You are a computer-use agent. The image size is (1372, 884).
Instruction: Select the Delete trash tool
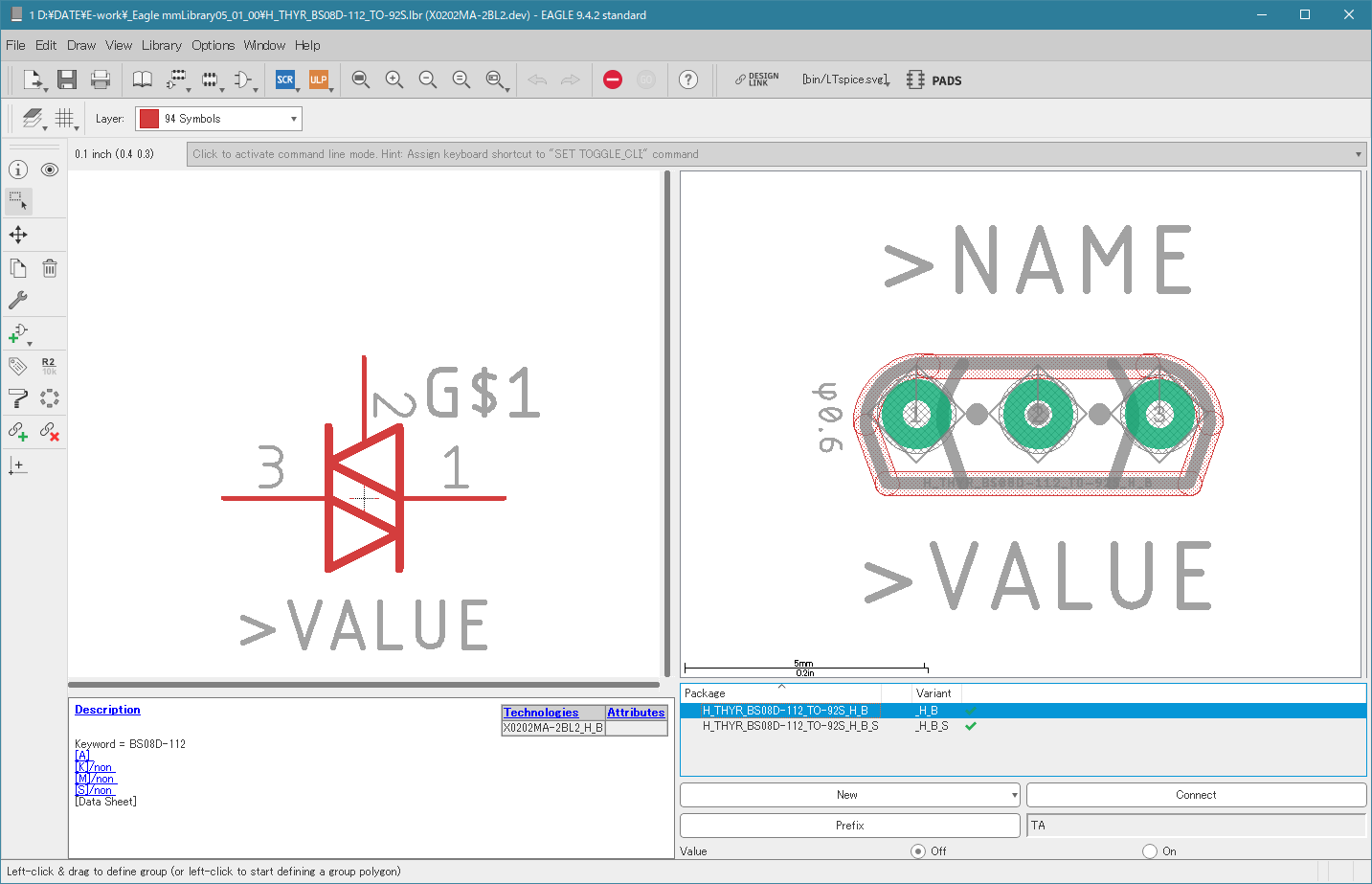(x=50, y=268)
